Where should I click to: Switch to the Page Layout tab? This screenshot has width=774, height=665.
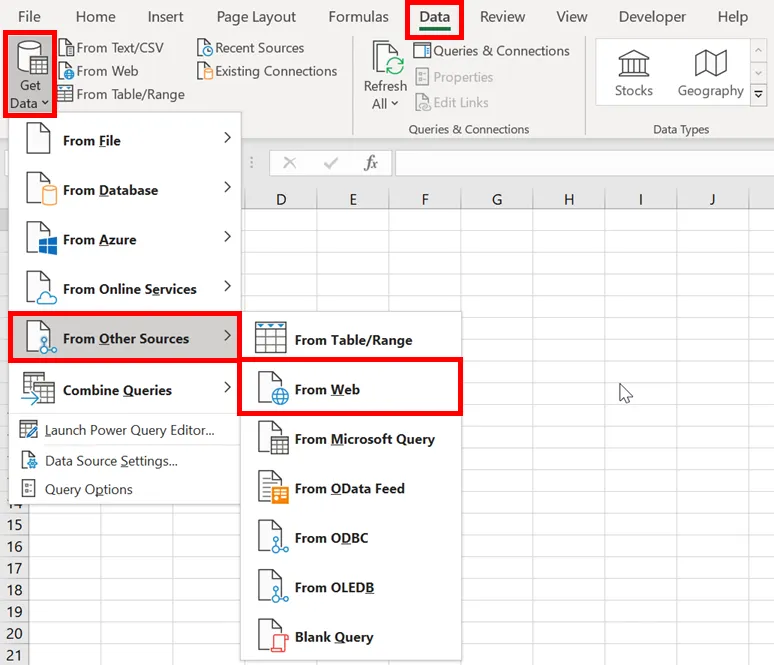[256, 17]
